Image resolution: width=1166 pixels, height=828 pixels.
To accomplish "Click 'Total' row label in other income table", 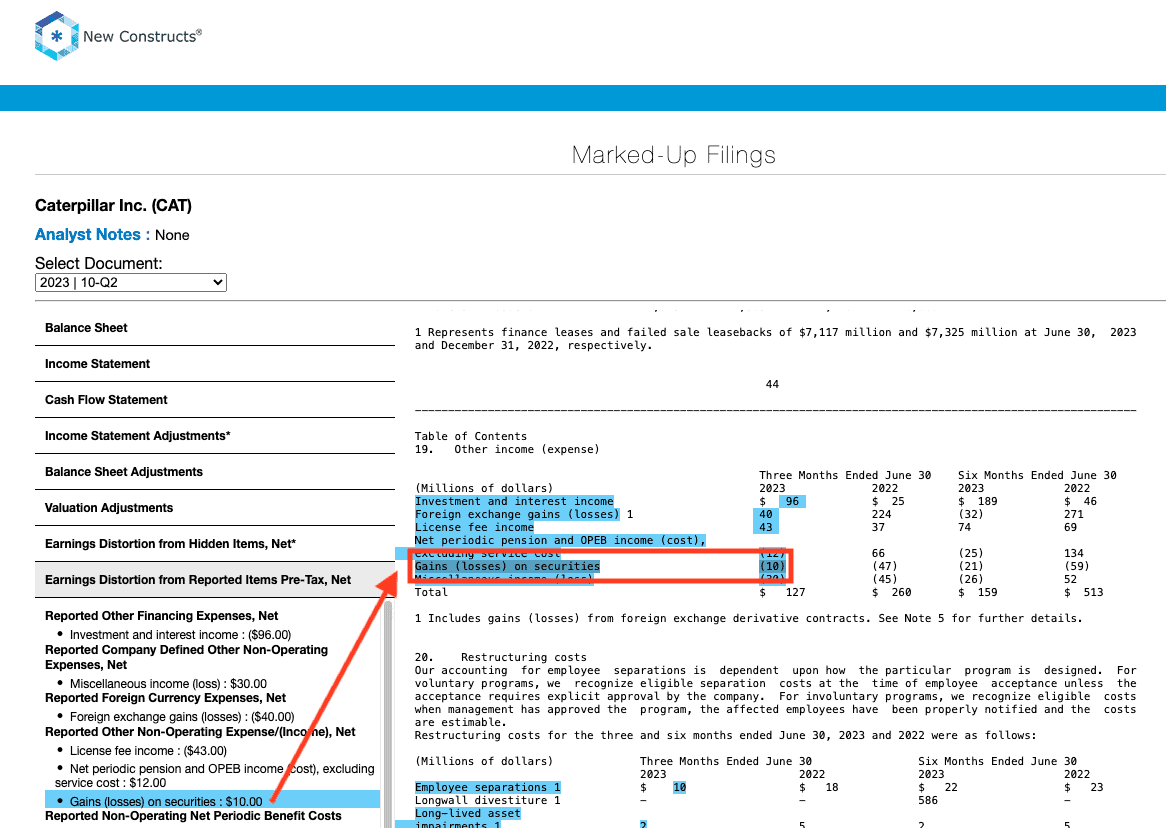I will point(431,592).
